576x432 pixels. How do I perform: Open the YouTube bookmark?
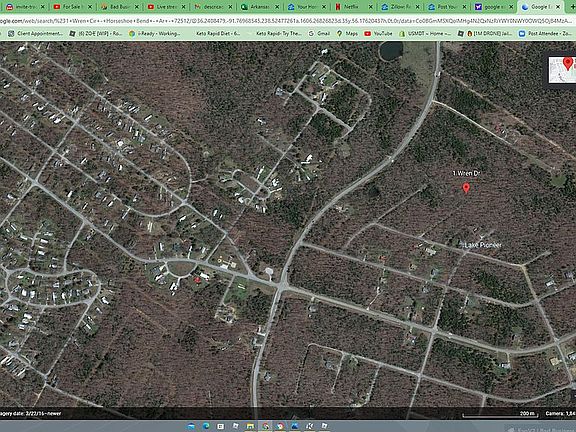coord(378,33)
